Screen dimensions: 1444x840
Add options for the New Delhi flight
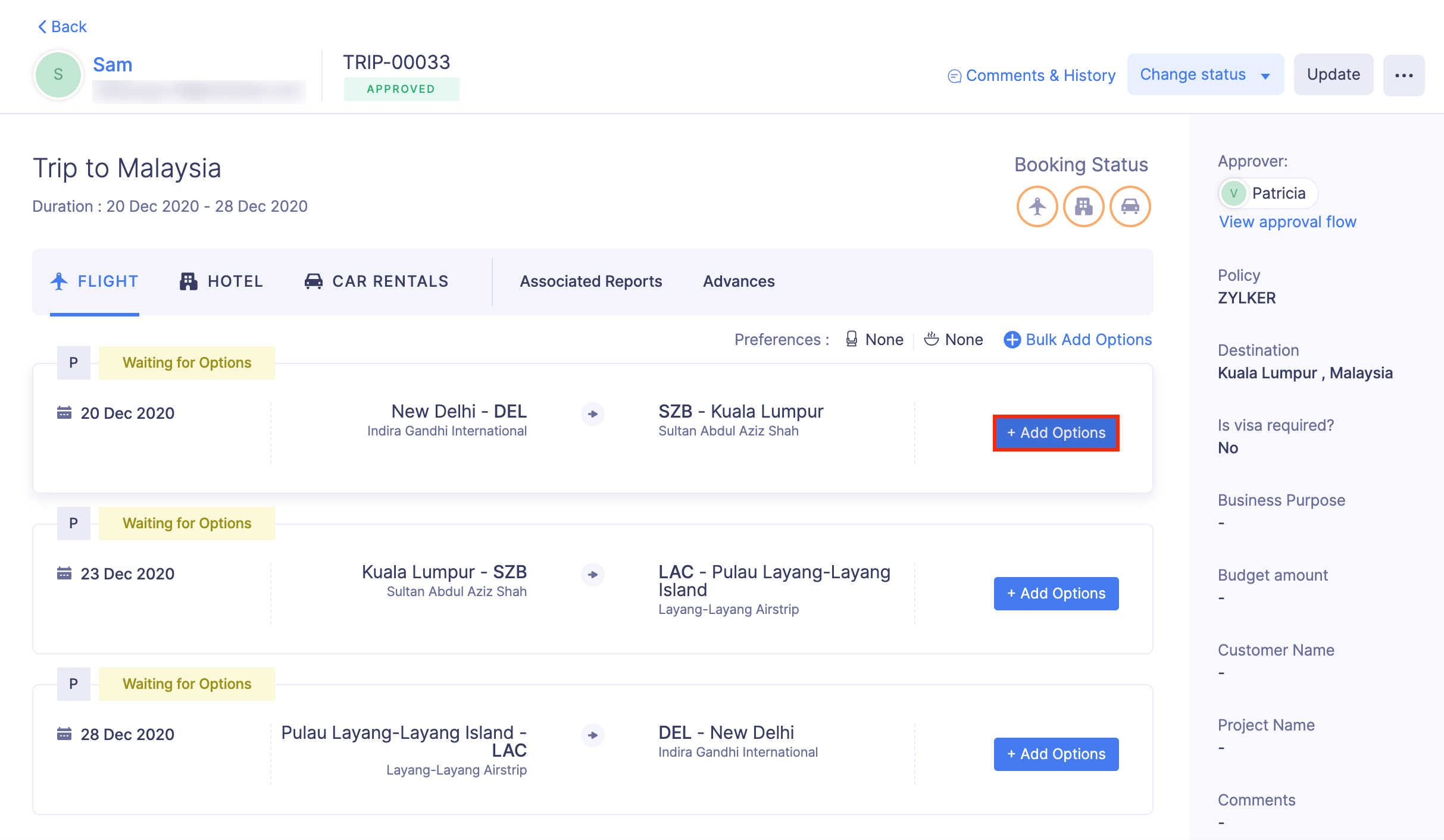point(1056,433)
